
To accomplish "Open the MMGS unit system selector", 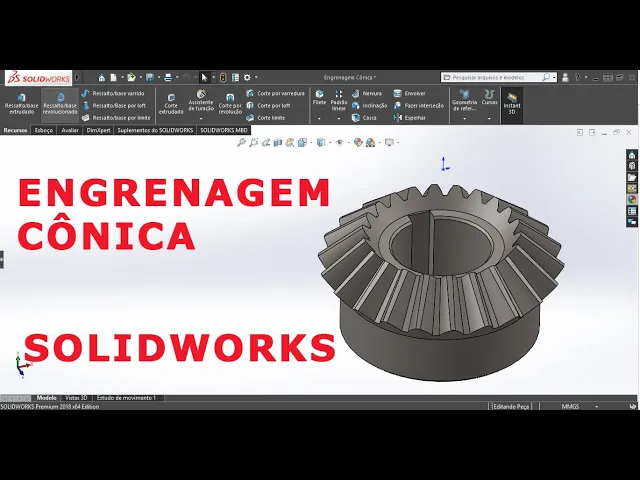I will [x=570, y=407].
